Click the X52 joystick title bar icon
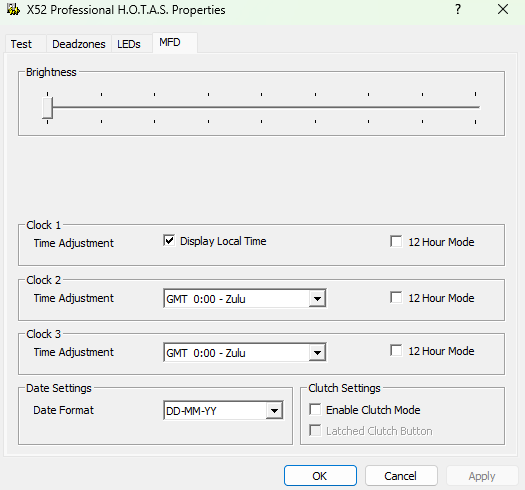 [x=13, y=9]
